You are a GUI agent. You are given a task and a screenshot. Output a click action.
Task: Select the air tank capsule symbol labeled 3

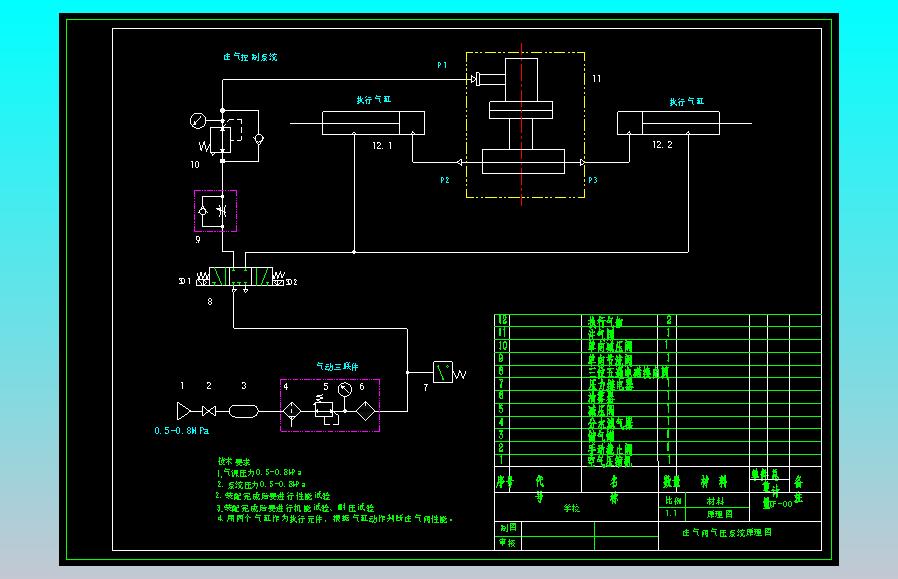[x=243, y=411]
